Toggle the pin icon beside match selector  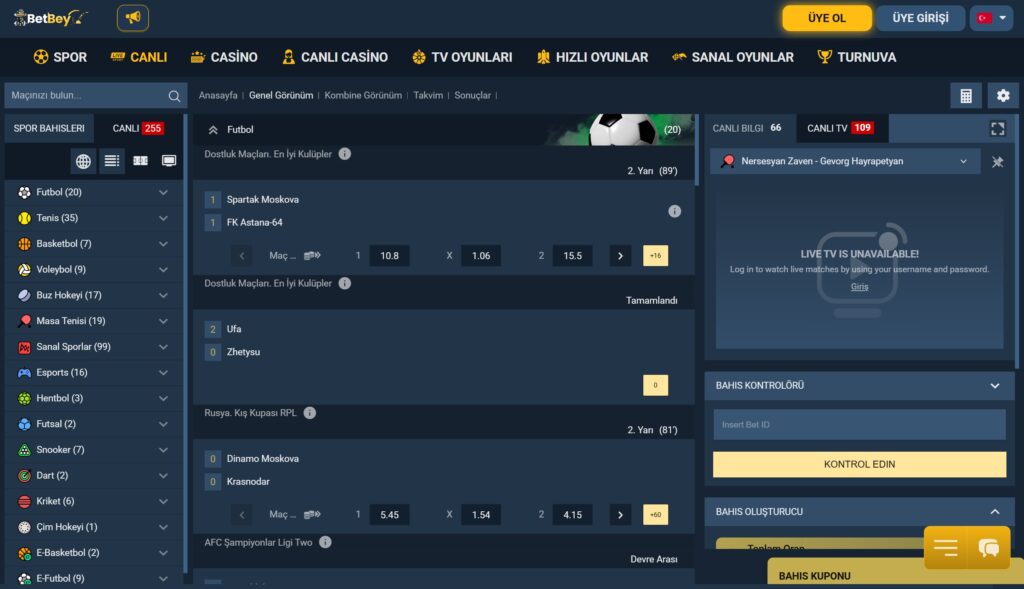(x=997, y=162)
